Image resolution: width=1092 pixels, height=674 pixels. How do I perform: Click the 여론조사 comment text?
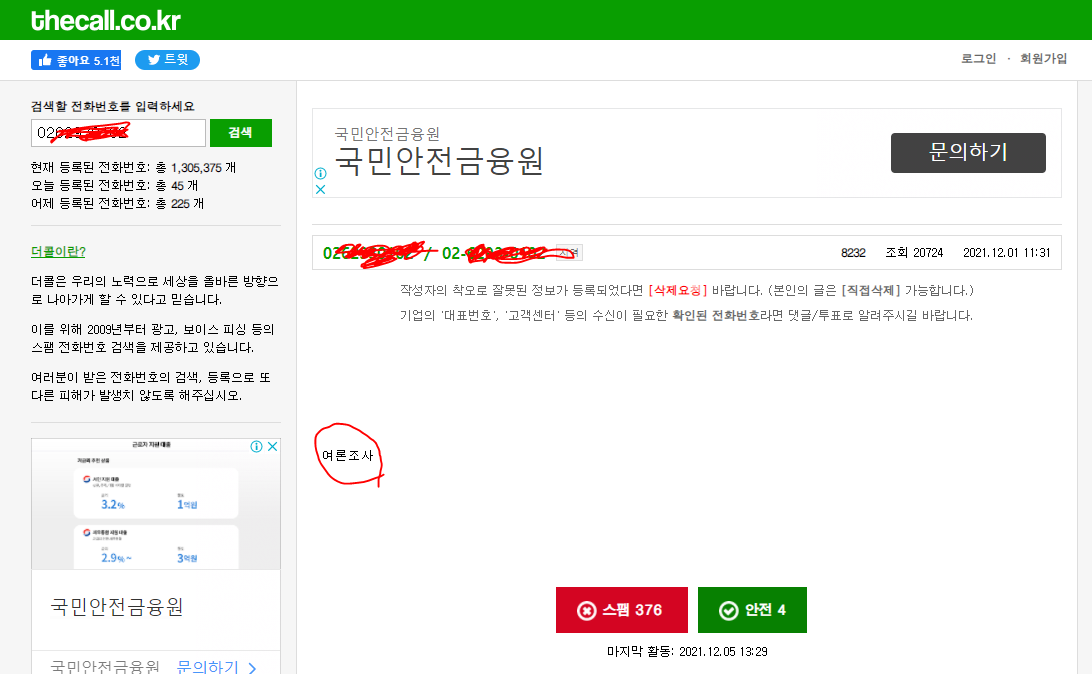point(348,455)
